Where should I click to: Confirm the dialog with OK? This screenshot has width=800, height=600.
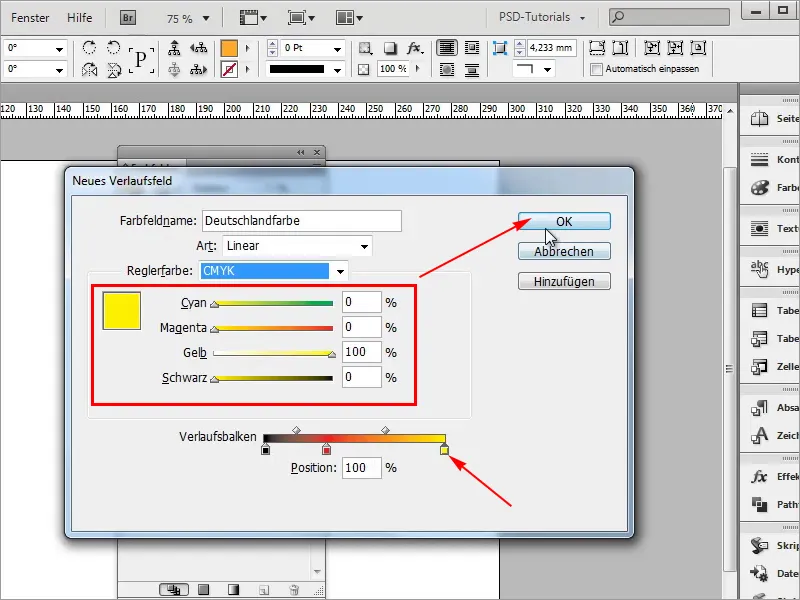pos(563,221)
